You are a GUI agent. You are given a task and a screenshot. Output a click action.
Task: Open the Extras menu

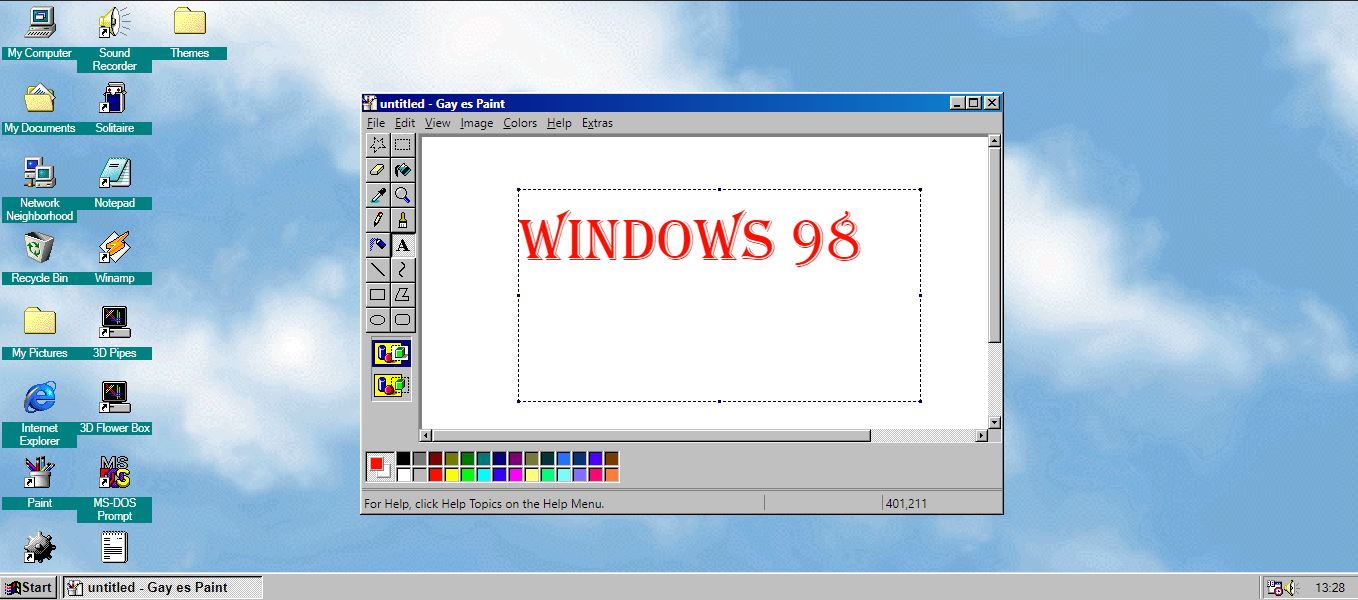point(597,123)
